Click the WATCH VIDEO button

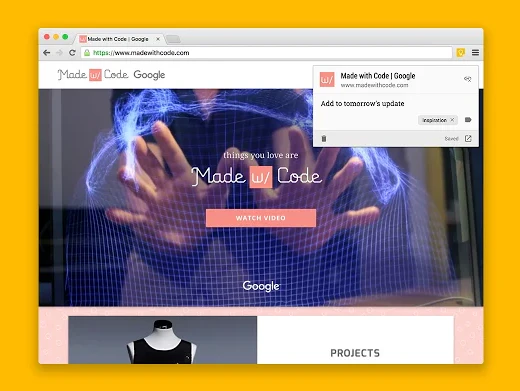(x=261, y=218)
